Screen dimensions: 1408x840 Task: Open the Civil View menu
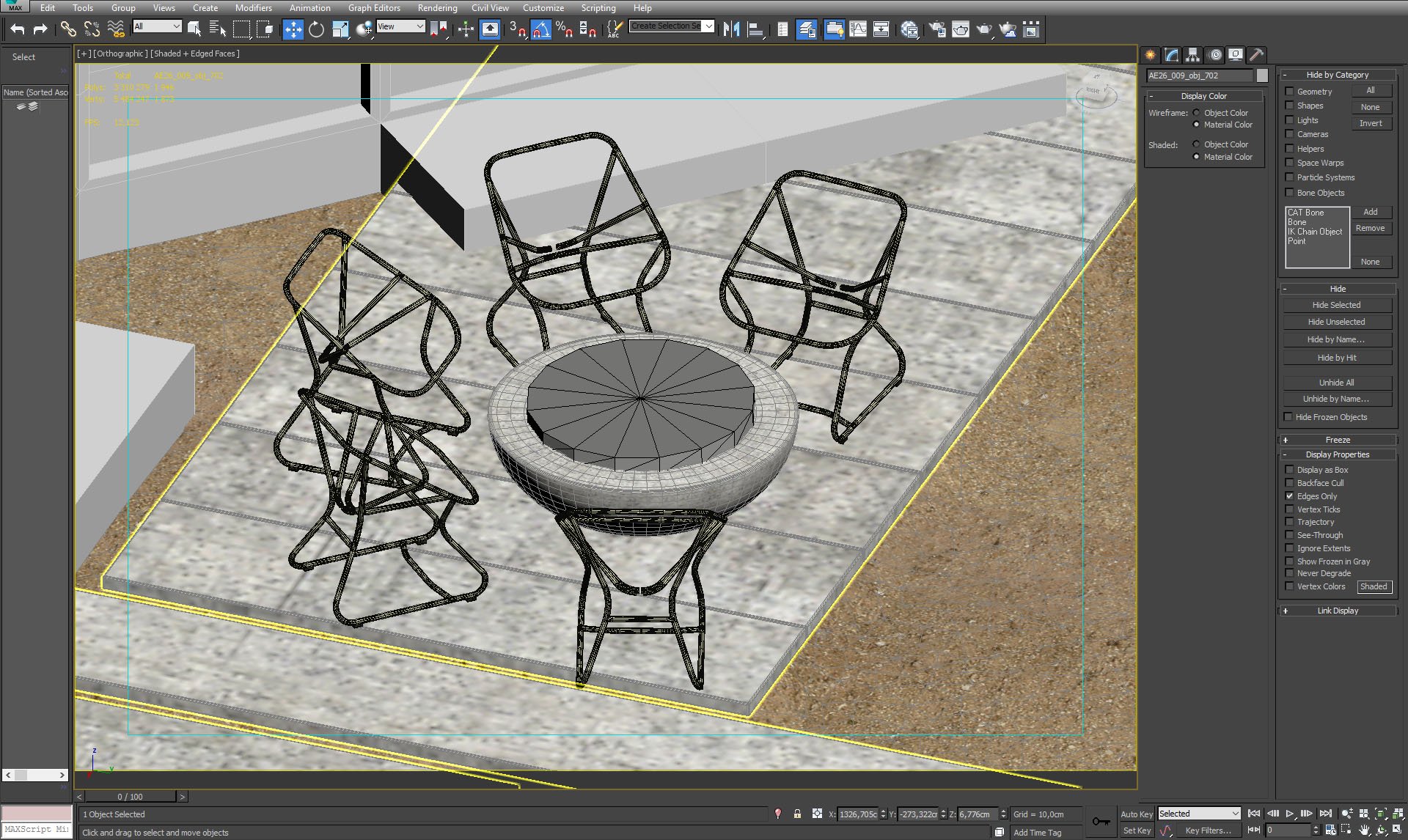(x=490, y=8)
